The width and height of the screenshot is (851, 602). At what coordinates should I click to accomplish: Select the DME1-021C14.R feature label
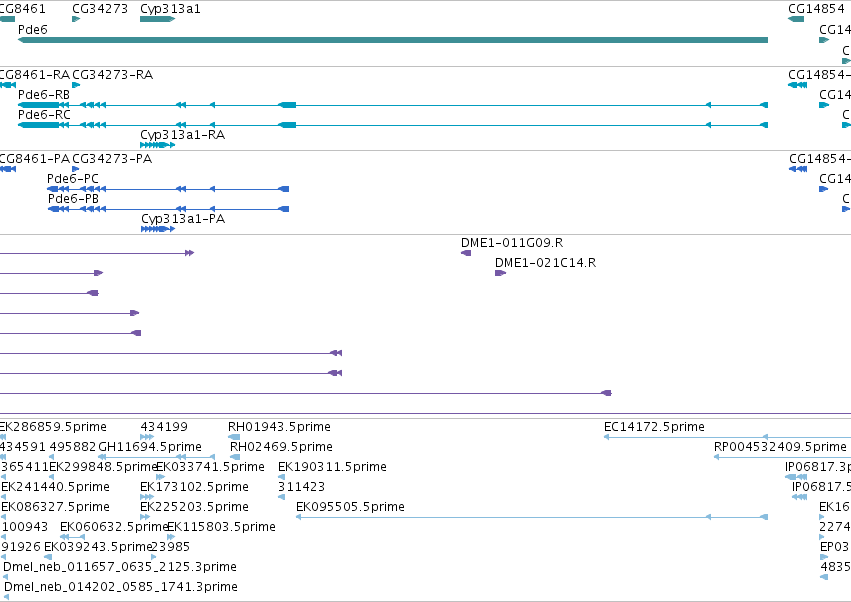(545, 263)
